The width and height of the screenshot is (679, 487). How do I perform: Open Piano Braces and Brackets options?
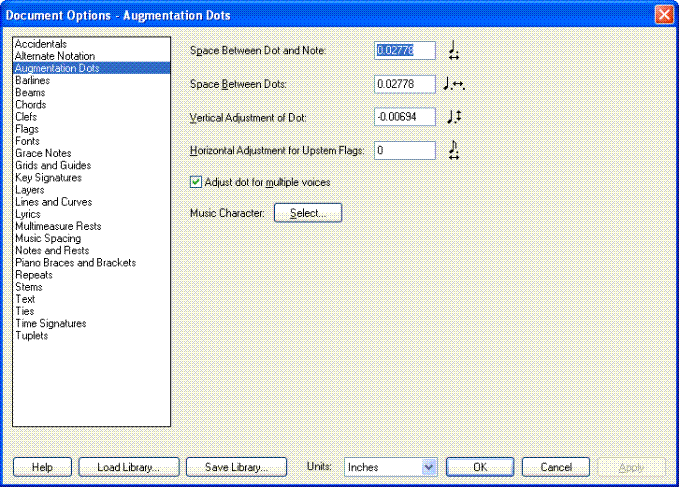coord(75,262)
